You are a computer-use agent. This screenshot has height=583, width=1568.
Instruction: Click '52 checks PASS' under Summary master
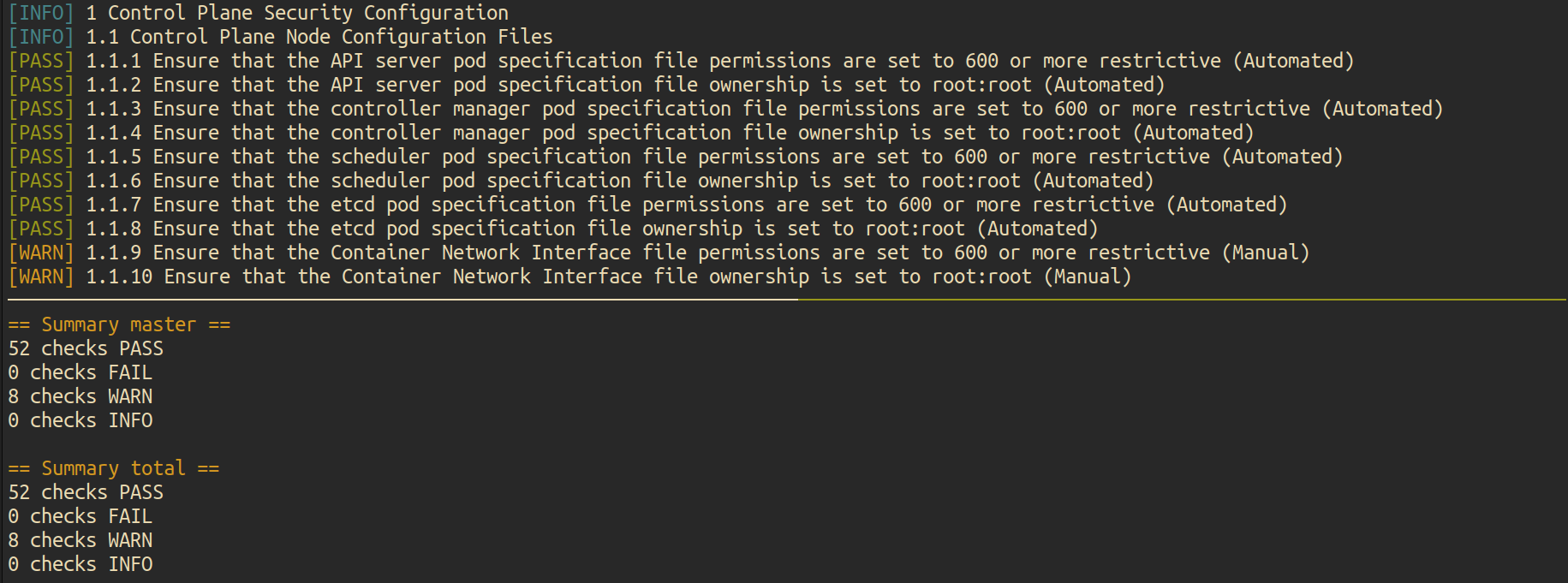click(x=86, y=348)
